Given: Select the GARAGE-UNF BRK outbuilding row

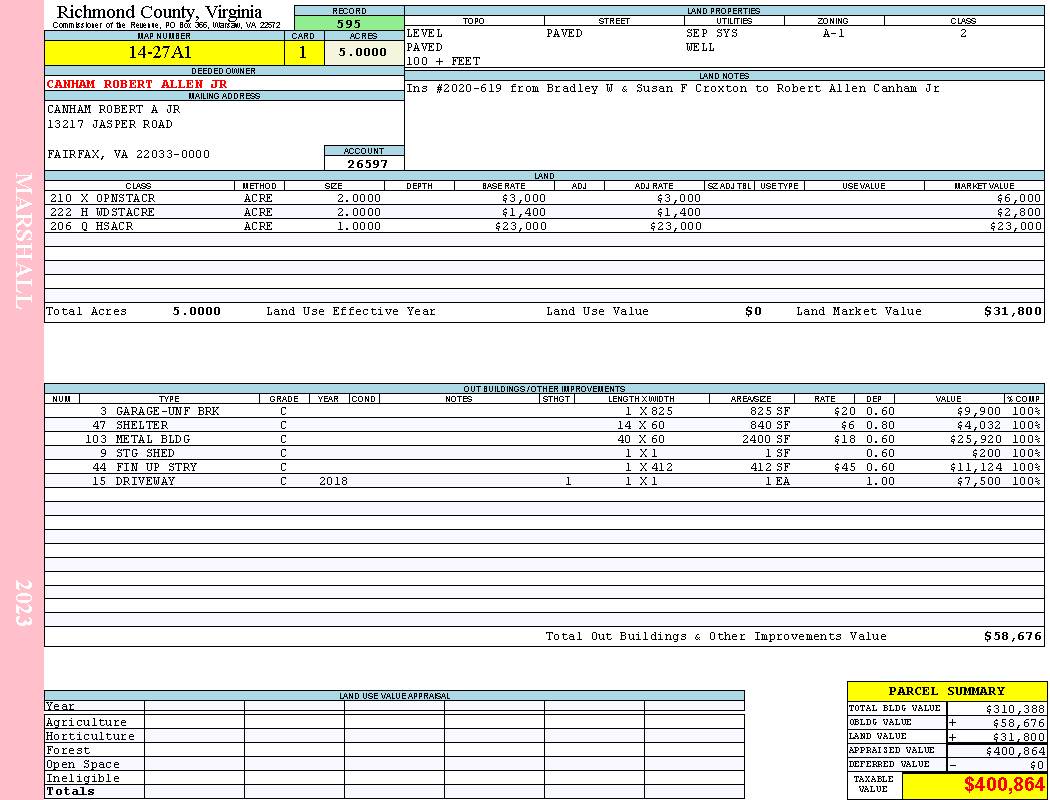Looking at the screenshot, I should pos(544,411).
